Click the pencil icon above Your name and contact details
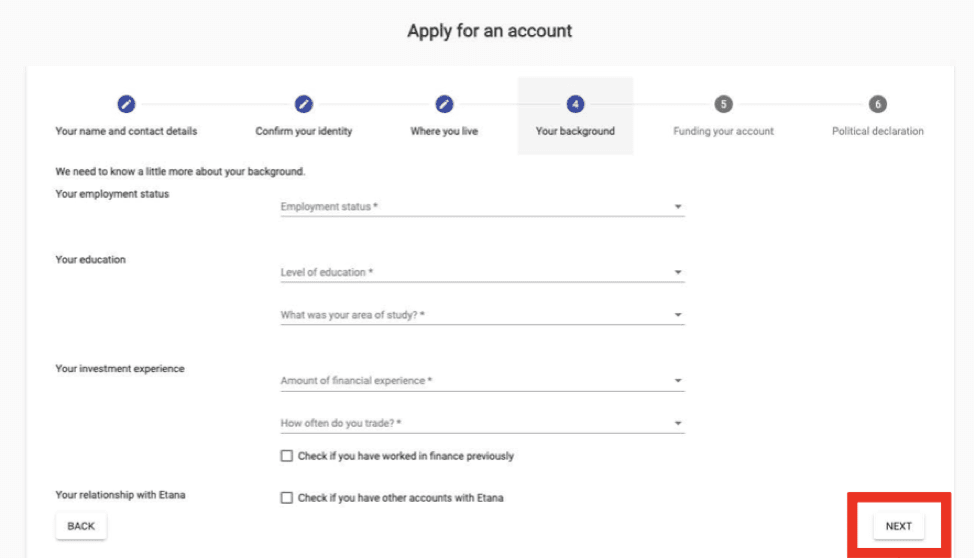 click(126, 104)
